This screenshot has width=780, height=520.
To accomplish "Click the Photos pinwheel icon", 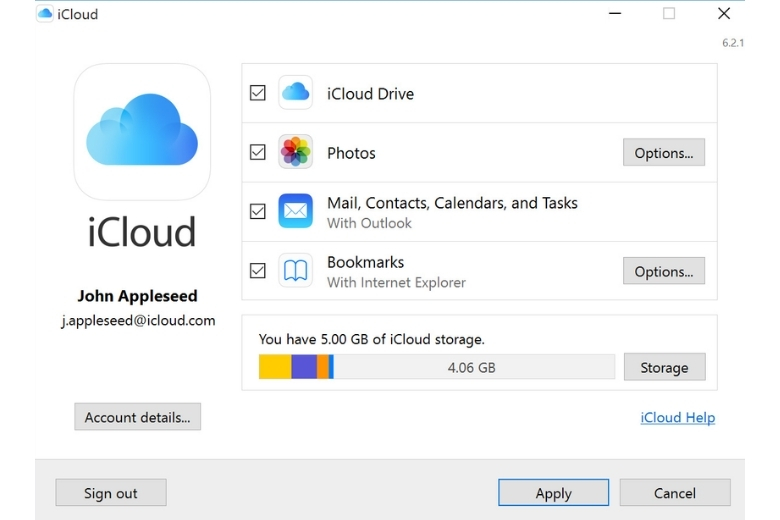I will [x=295, y=152].
